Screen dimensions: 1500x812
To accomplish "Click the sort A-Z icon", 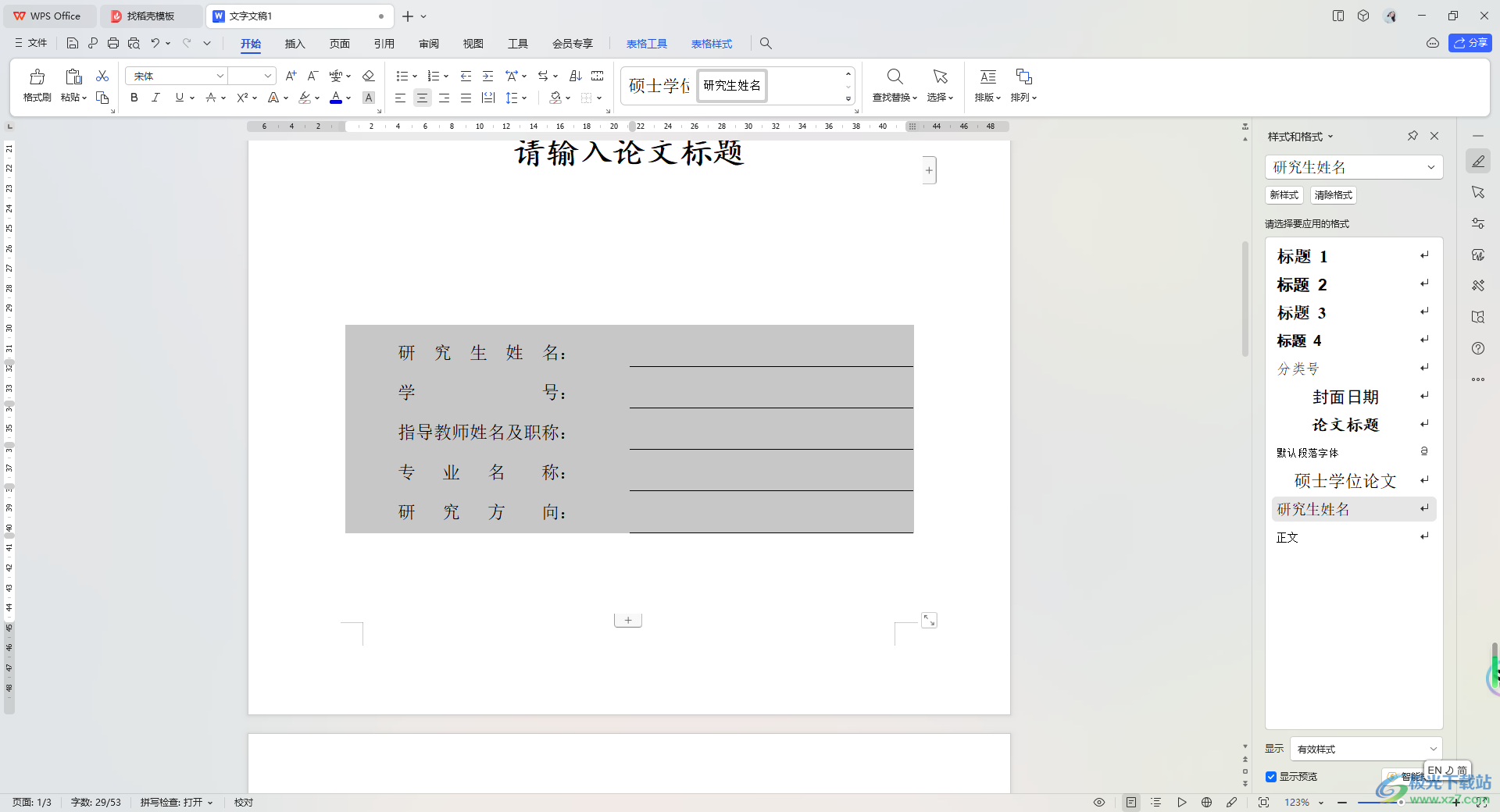I will coord(576,76).
